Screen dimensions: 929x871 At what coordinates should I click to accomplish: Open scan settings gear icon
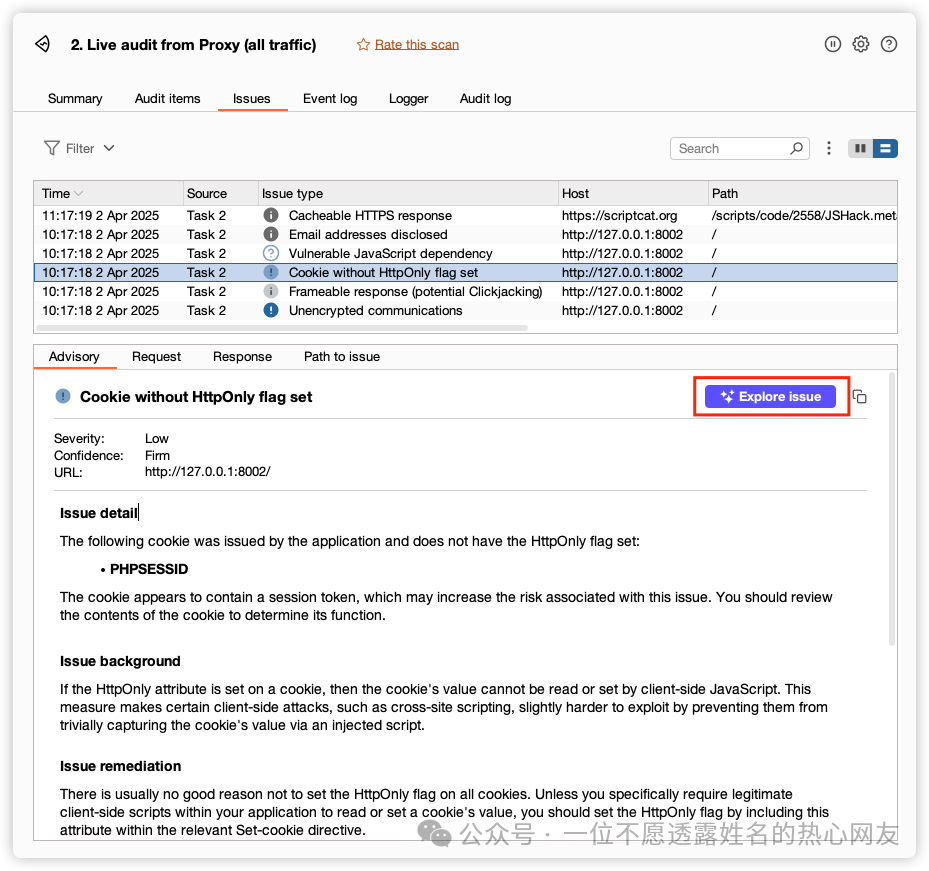[x=860, y=44]
